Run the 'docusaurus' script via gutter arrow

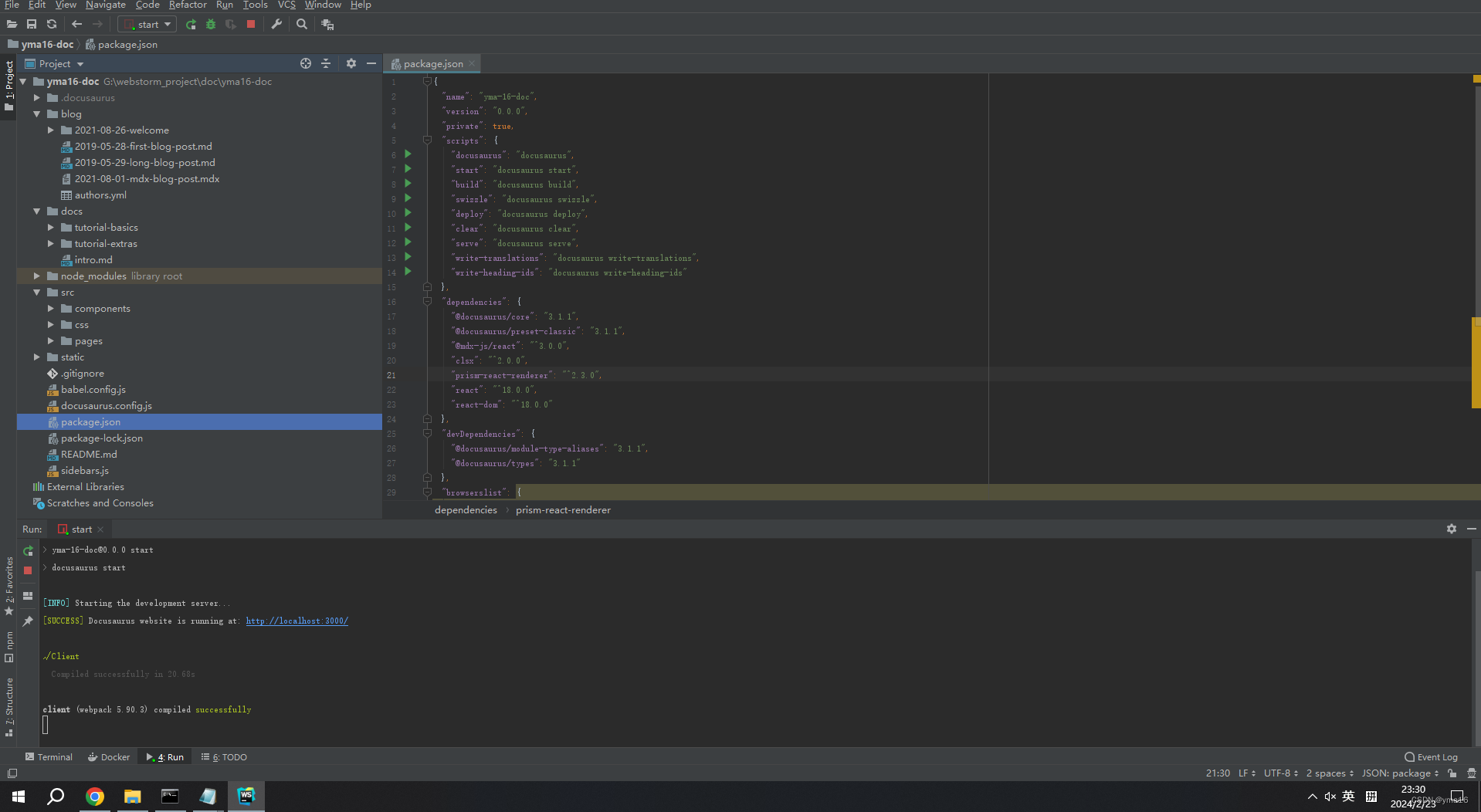[x=408, y=154]
